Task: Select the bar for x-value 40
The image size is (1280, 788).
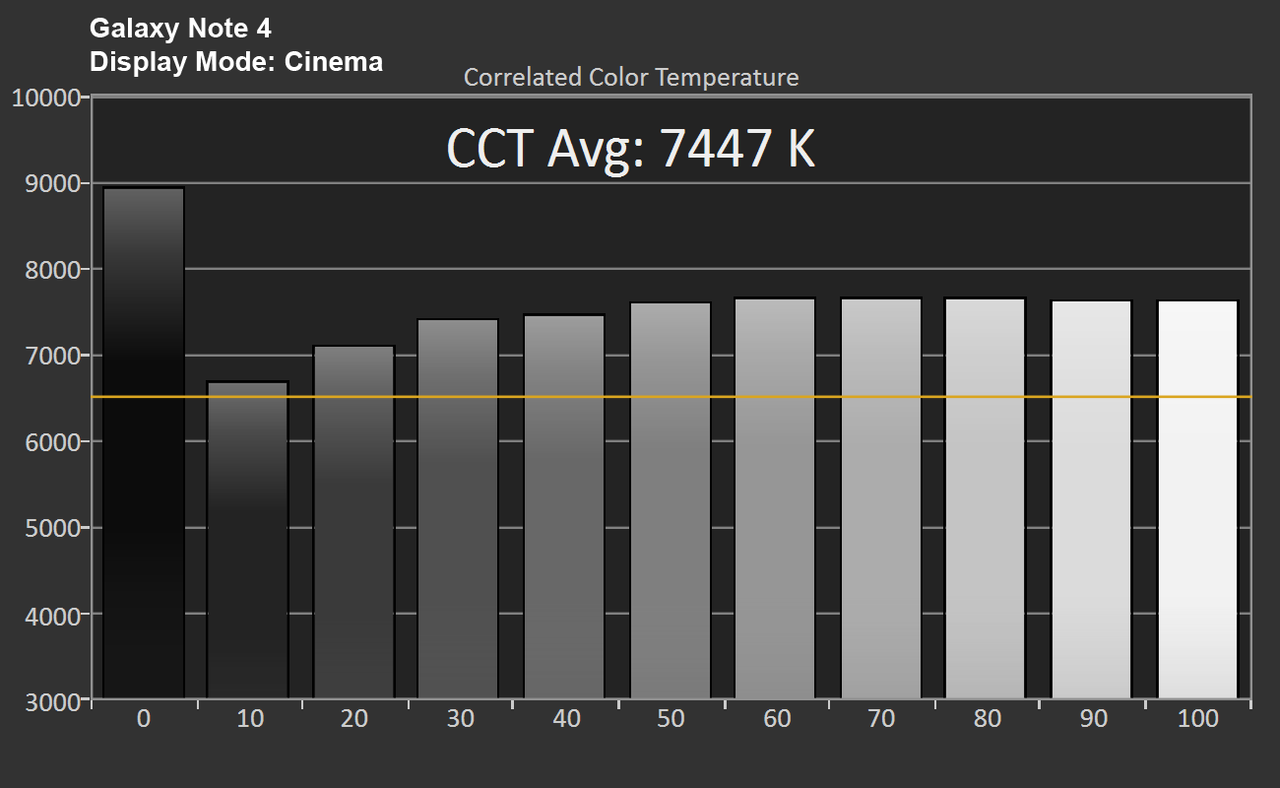Action: (x=565, y=507)
